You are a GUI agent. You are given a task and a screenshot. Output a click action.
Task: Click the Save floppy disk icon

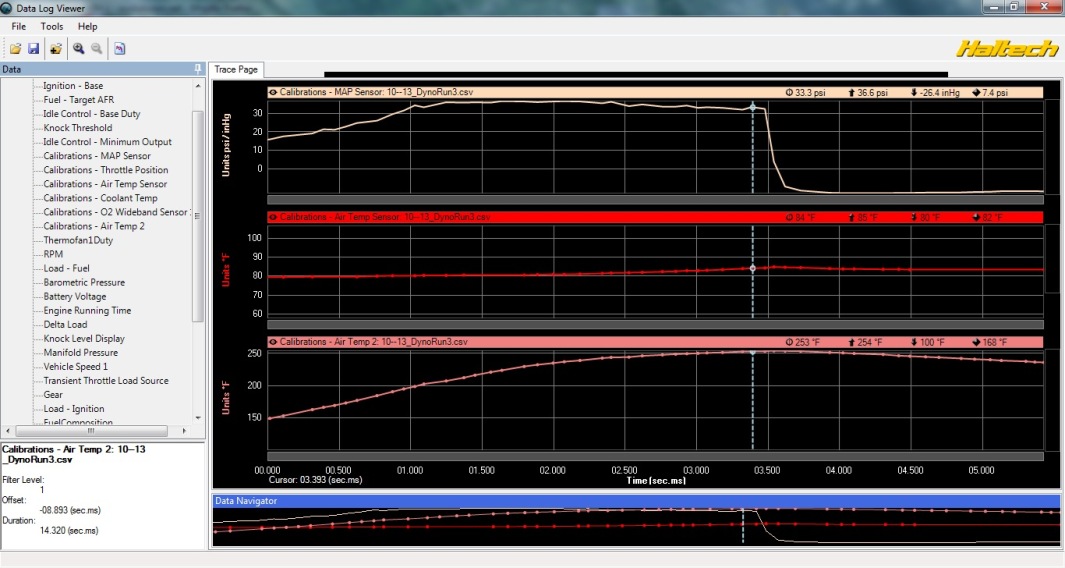click(33, 48)
